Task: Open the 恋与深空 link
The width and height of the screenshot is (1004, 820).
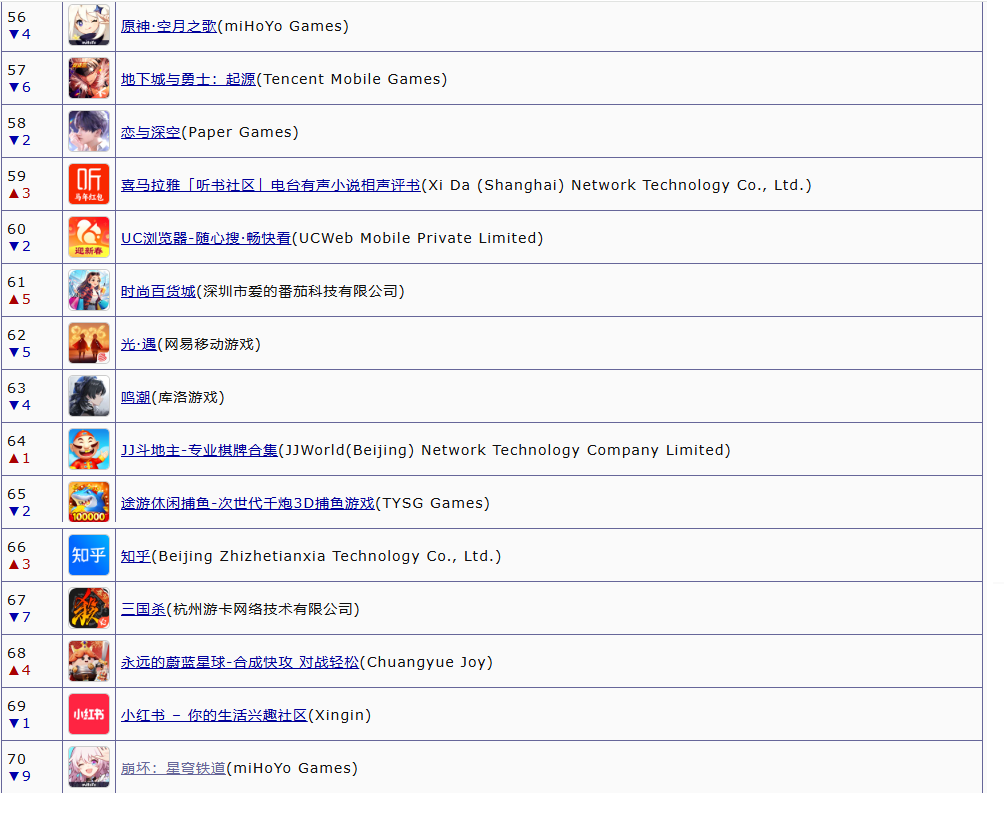Action: pyautogui.click(x=151, y=133)
